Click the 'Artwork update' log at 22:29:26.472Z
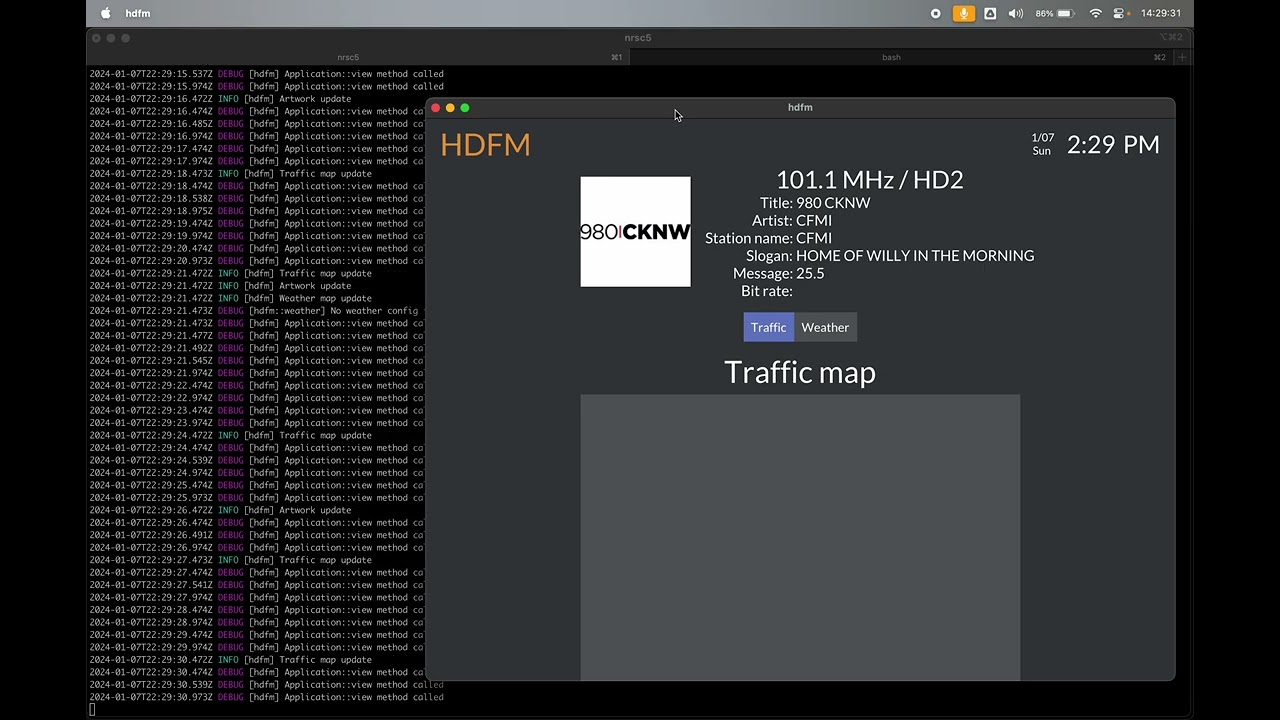Viewport: 1280px width, 720px height. click(x=220, y=510)
